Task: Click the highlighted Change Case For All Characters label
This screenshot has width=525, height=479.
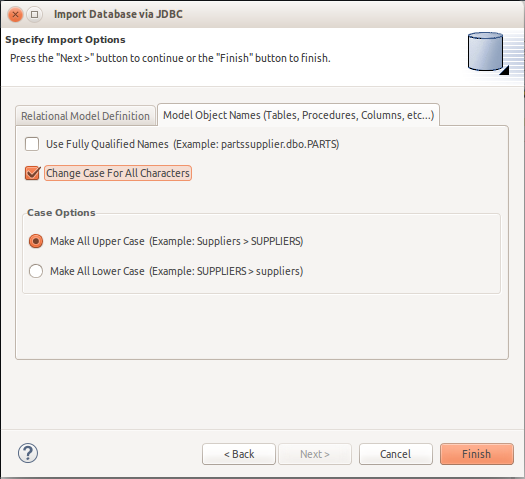Action: coord(118,173)
